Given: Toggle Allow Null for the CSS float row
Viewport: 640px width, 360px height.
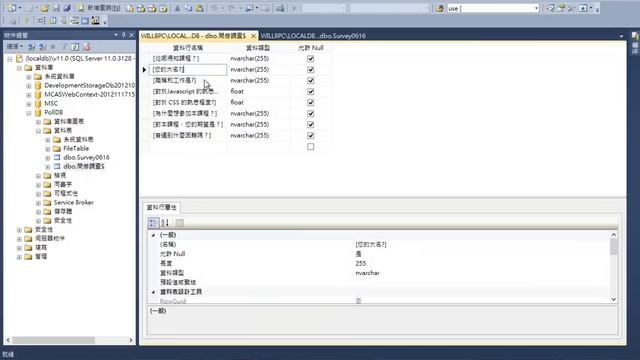Looking at the screenshot, I should [311, 102].
